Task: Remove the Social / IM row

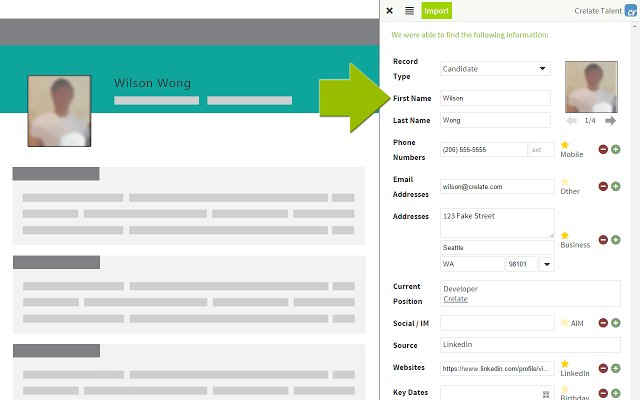Action: (x=603, y=323)
